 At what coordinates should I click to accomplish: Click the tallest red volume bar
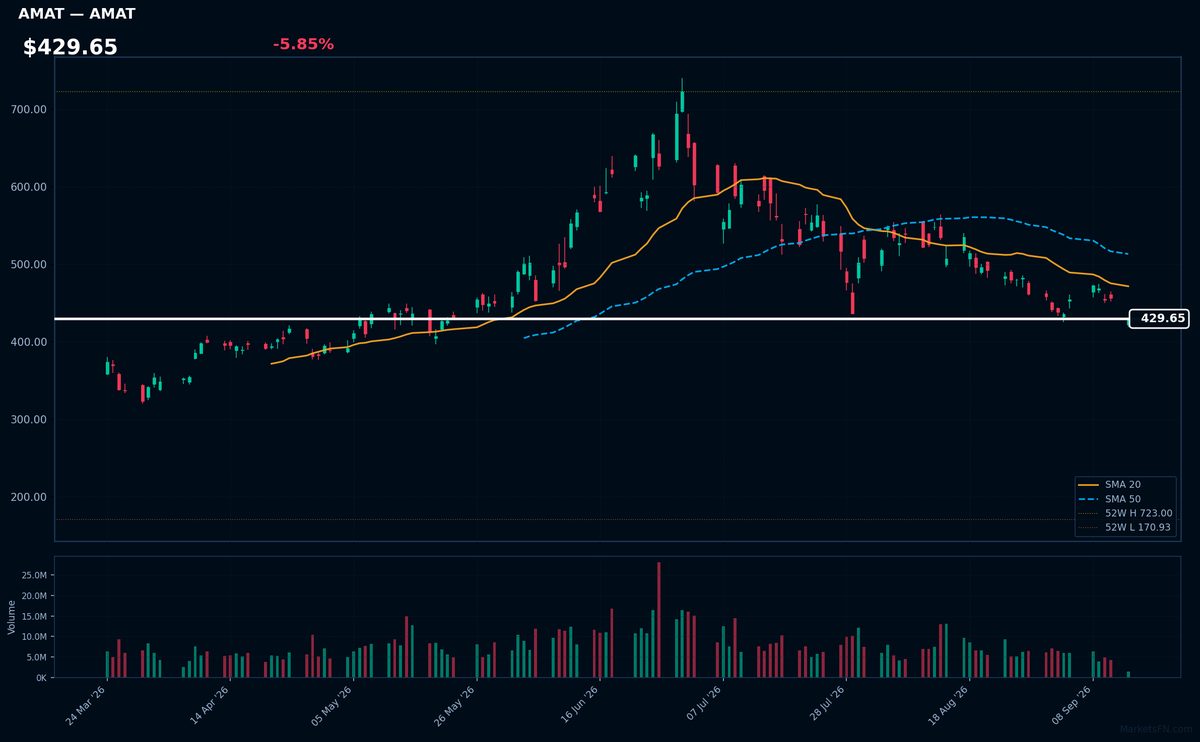pyautogui.click(x=659, y=620)
